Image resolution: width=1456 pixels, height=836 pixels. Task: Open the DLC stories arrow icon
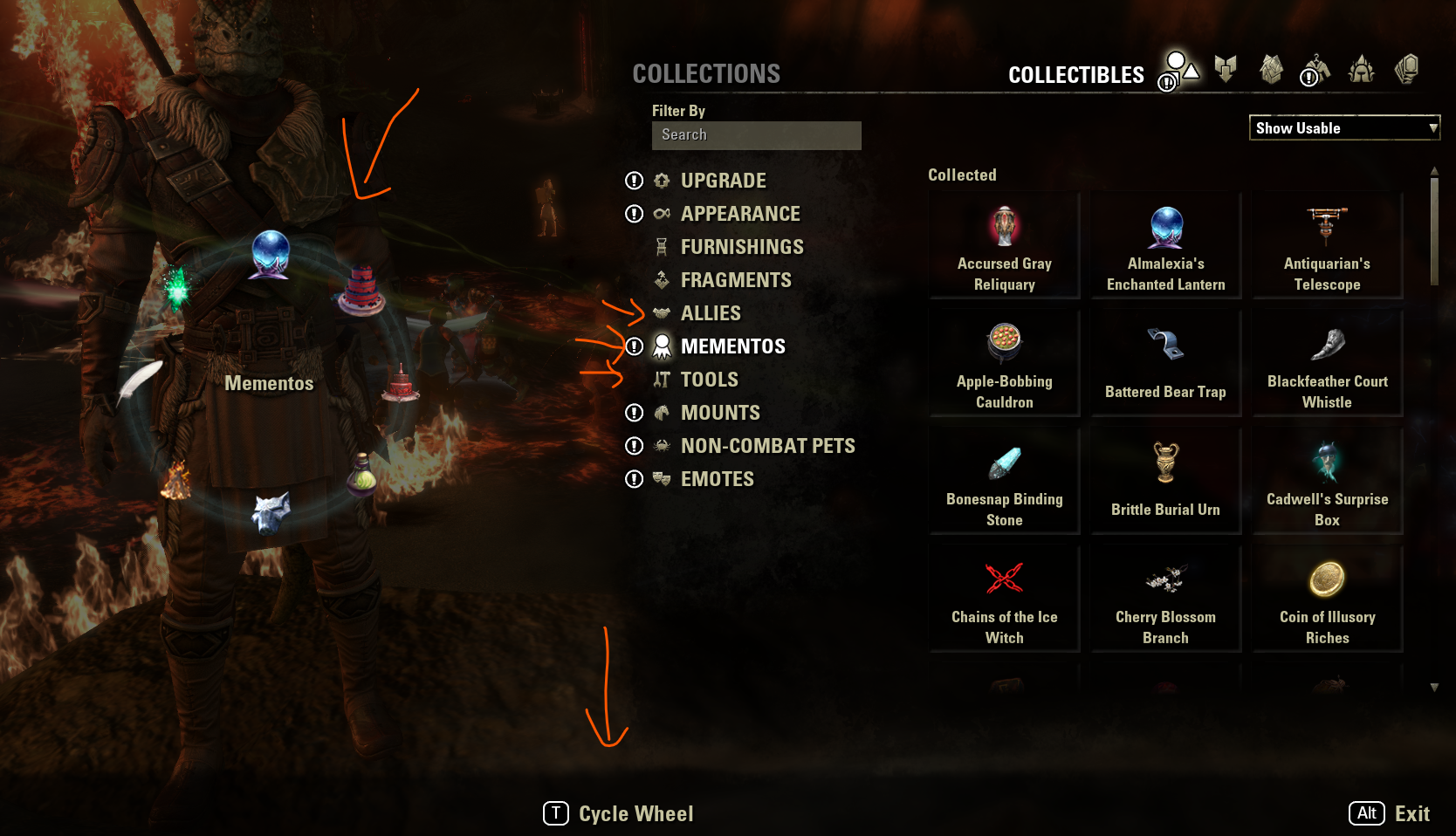[x=1226, y=69]
